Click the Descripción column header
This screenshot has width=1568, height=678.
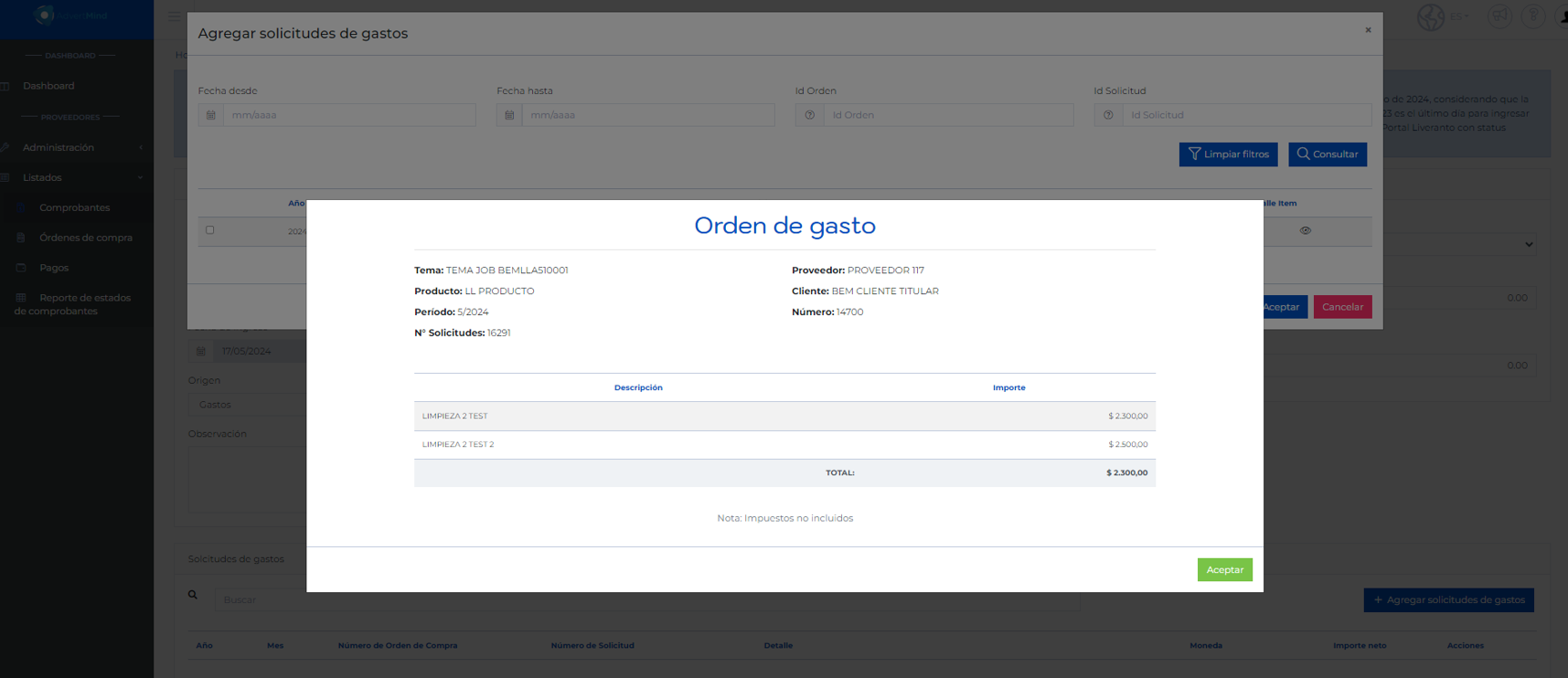(638, 387)
